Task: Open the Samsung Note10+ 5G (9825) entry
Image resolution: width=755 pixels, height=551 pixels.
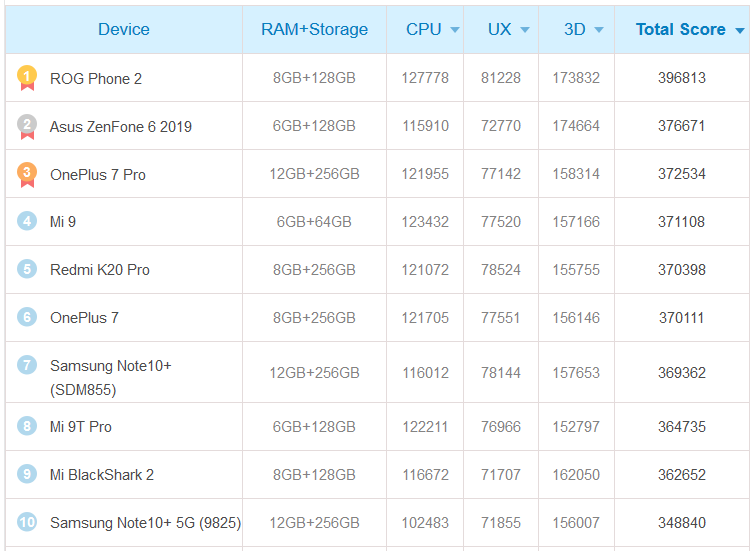Action: pyautogui.click(x=145, y=523)
